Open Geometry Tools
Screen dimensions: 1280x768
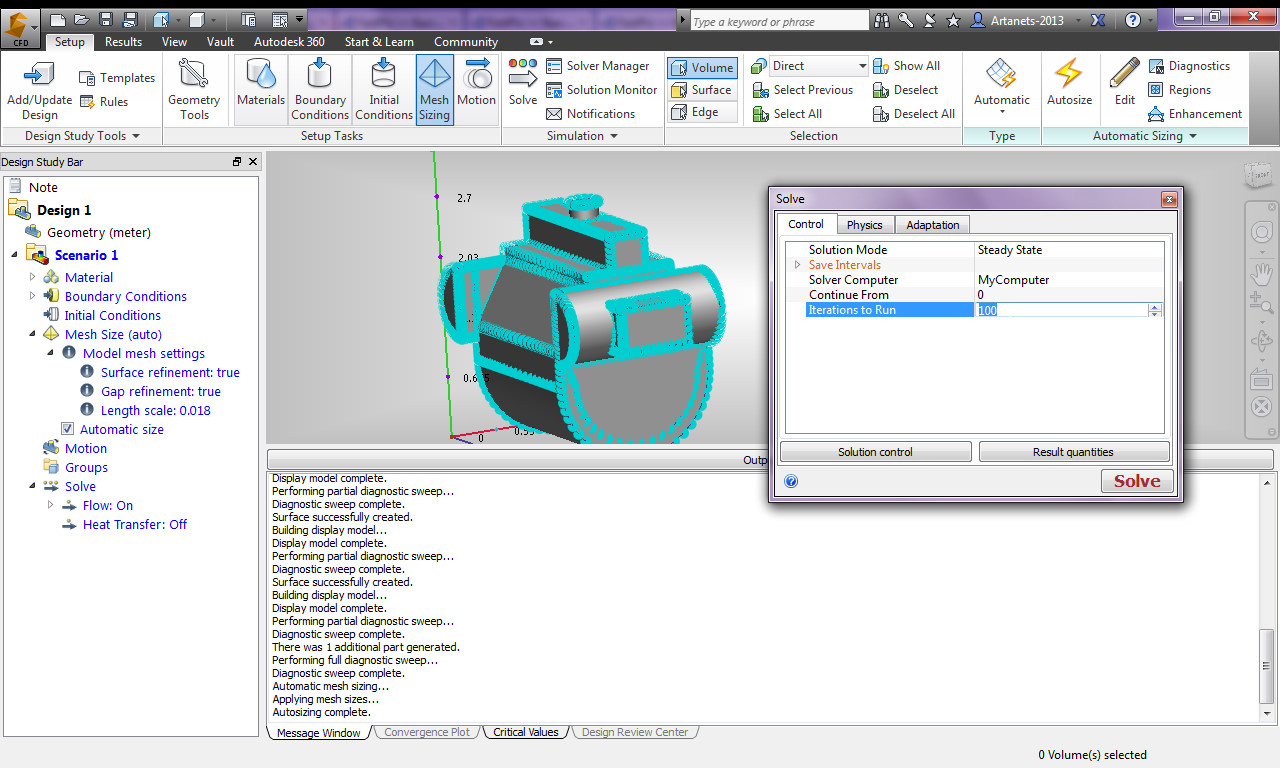tap(194, 89)
